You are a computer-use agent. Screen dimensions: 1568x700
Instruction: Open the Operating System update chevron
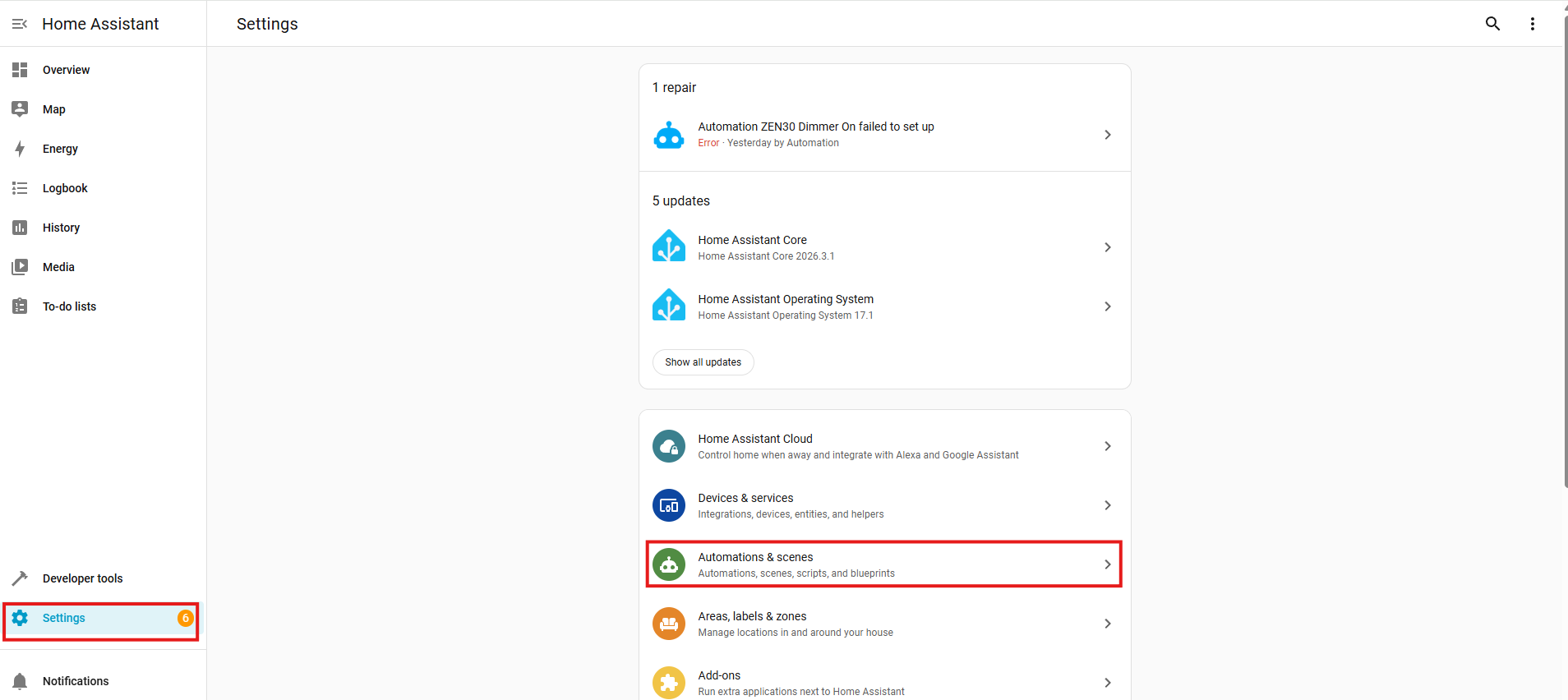tap(1108, 306)
